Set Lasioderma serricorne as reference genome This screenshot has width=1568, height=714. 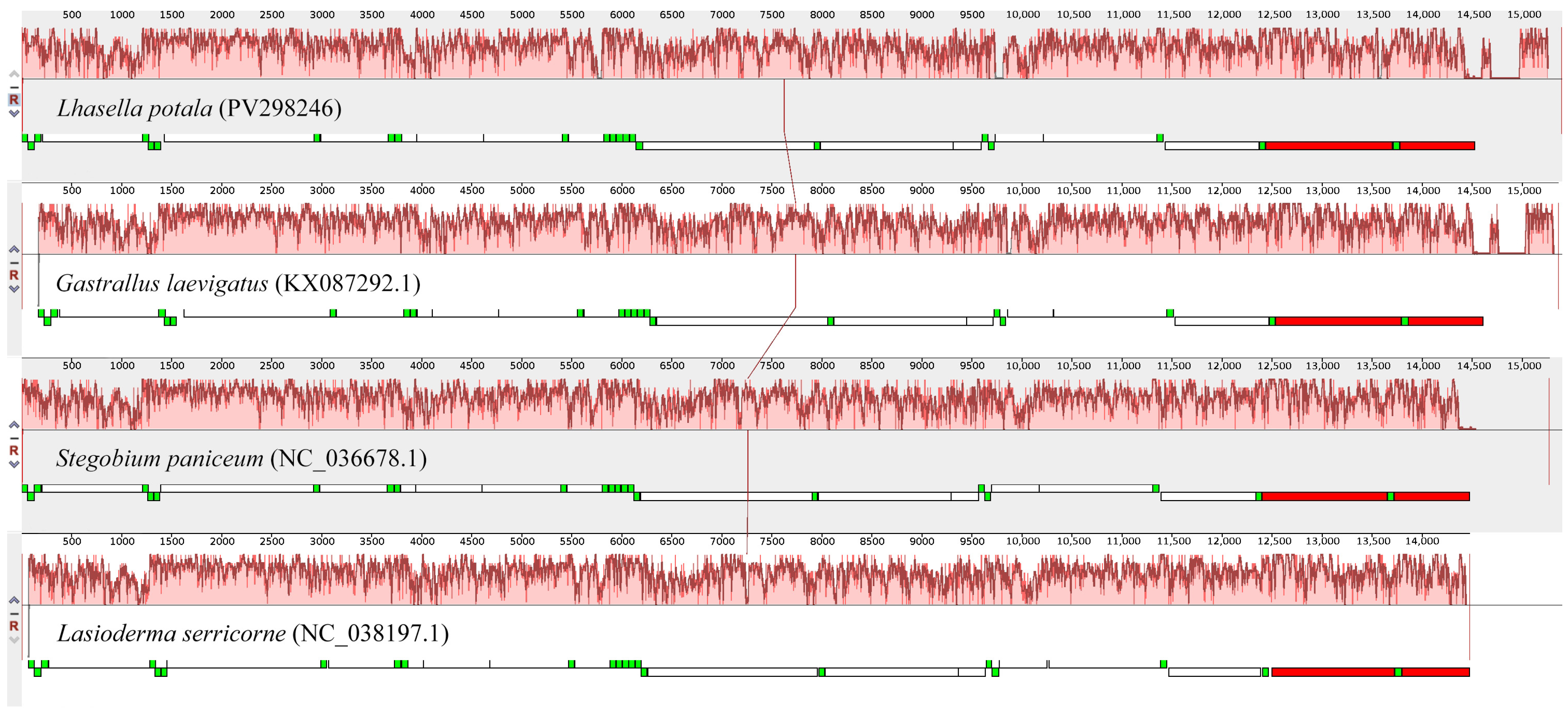[x=14, y=626]
